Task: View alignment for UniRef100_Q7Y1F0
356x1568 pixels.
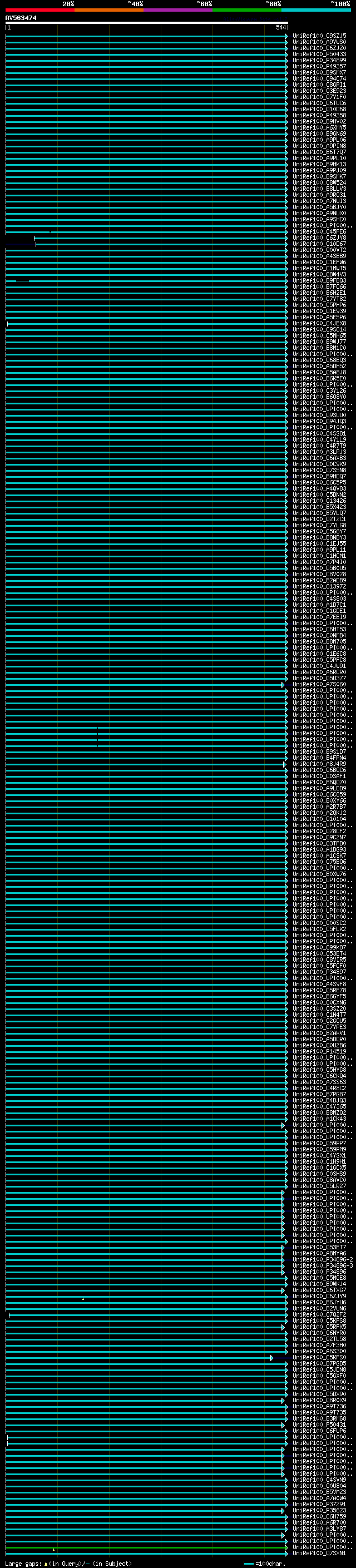Action: tap(319, 97)
